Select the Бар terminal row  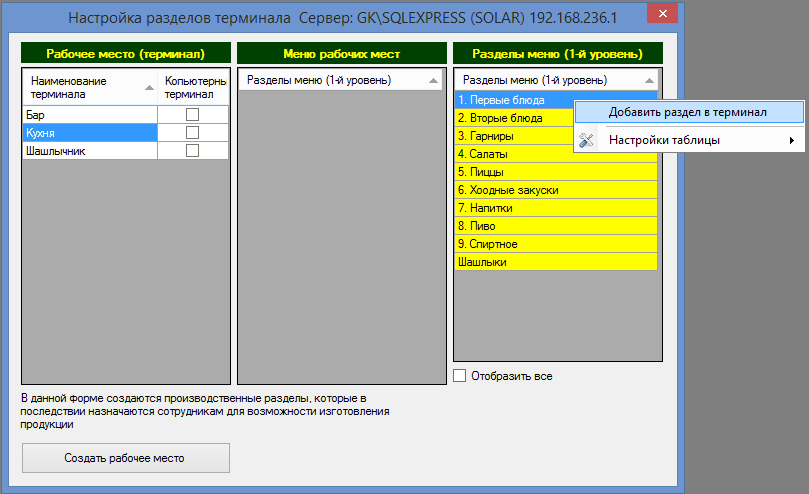(90, 115)
